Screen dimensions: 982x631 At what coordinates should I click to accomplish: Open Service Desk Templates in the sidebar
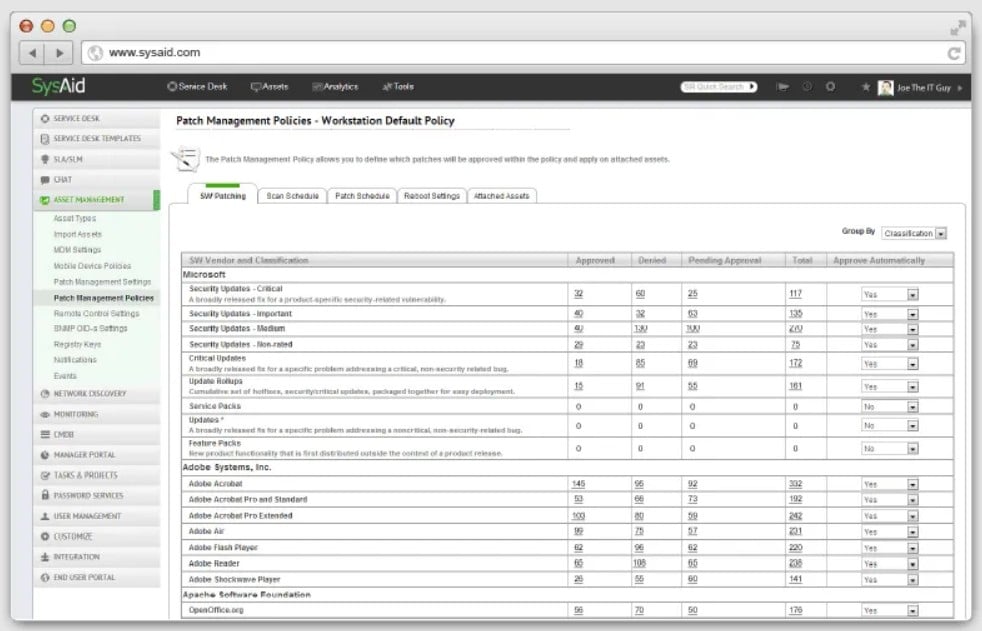(96, 138)
